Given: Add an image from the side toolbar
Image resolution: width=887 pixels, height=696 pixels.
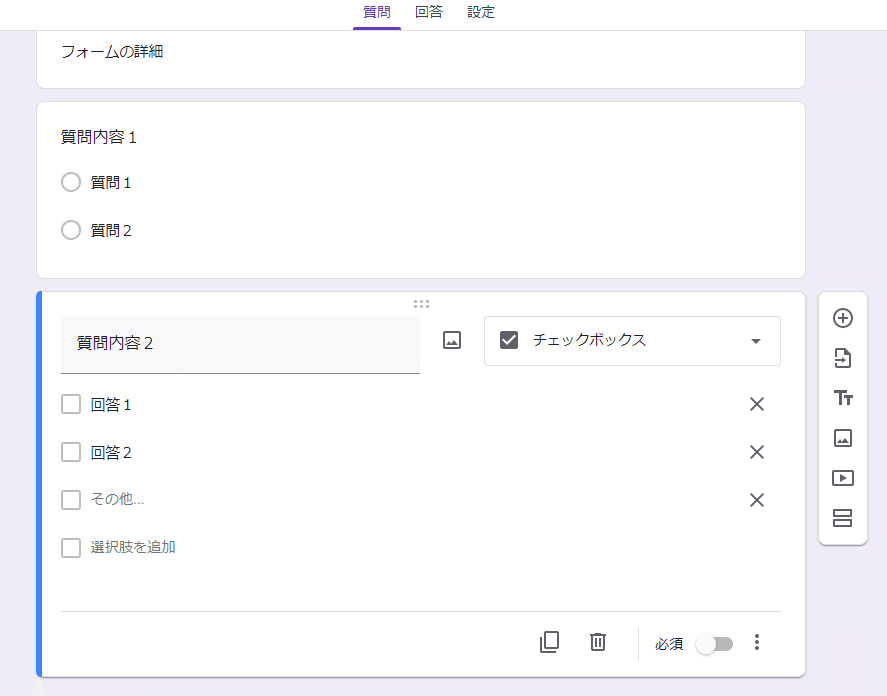Looking at the screenshot, I should point(842,438).
